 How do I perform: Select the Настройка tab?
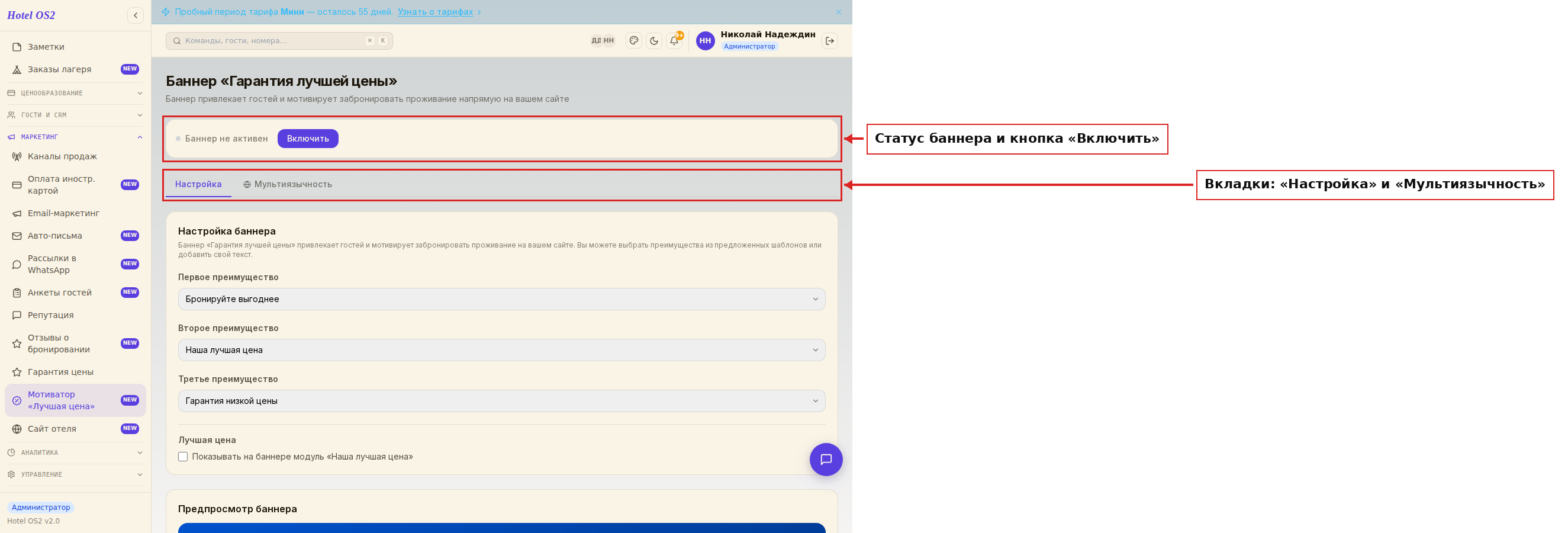pyautogui.click(x=198, y=185)
